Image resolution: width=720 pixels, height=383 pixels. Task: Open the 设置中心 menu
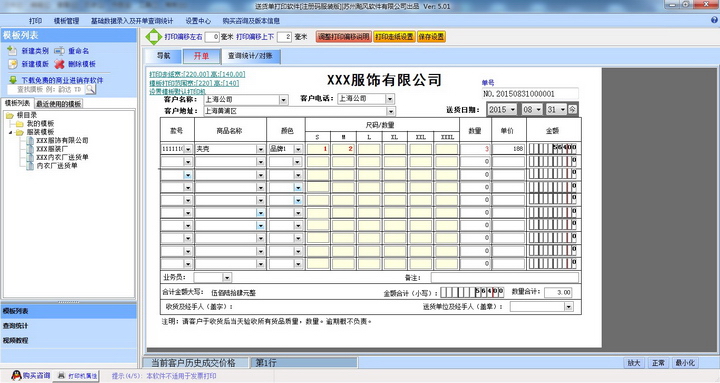(x=198, y=21)
